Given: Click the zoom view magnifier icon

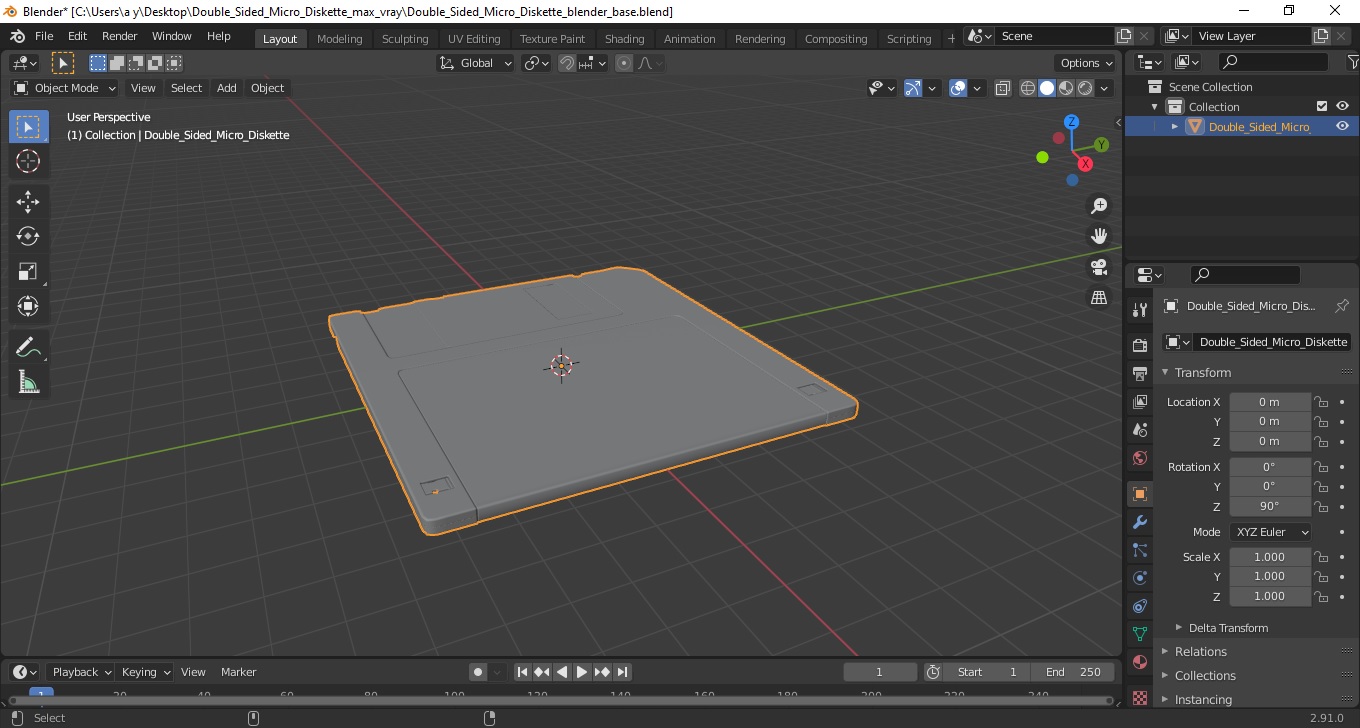Looking at the screenshot, I should click(x=1099, y=206).
